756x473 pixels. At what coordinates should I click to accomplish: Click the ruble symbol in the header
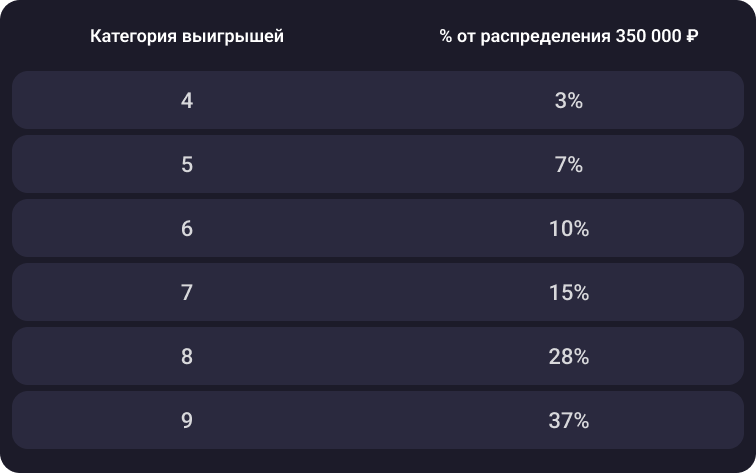(692, 37)
